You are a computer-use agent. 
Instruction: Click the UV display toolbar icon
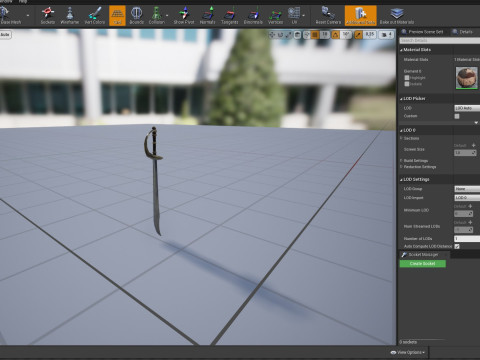(294, 15)
